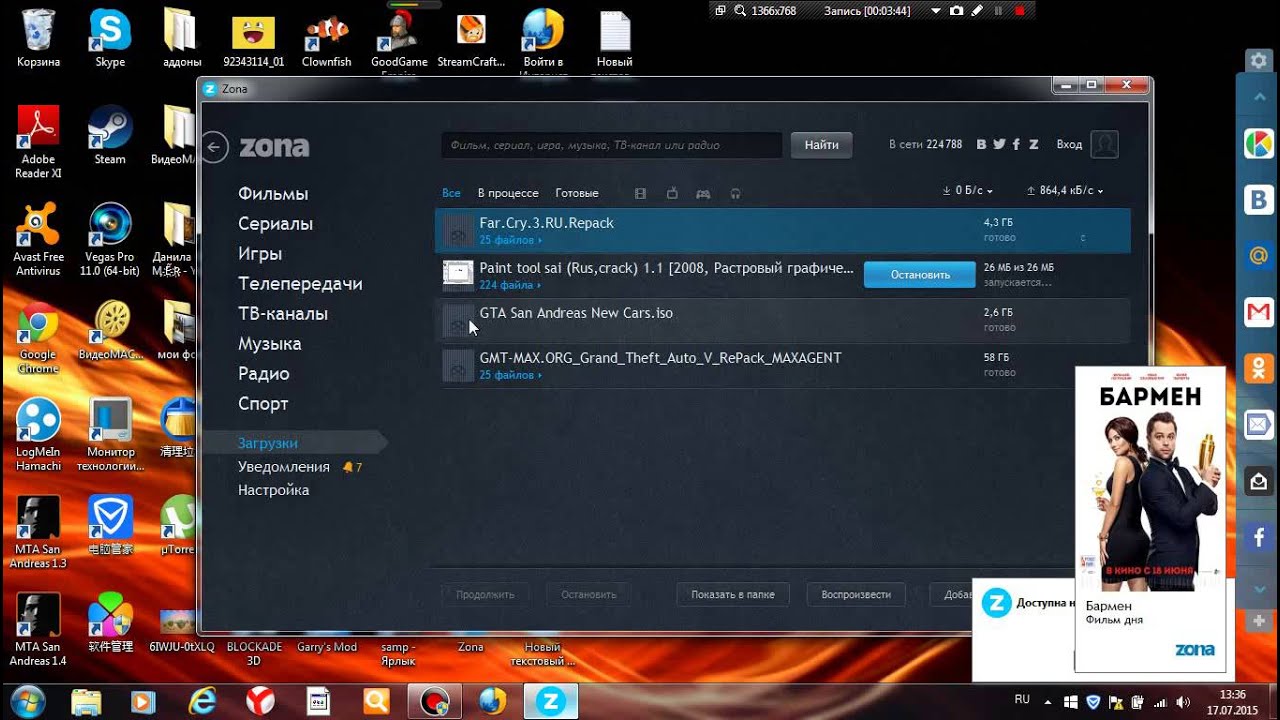
Task: Click the plus icon at sidebar bottom
Action: click(1258, 621)
